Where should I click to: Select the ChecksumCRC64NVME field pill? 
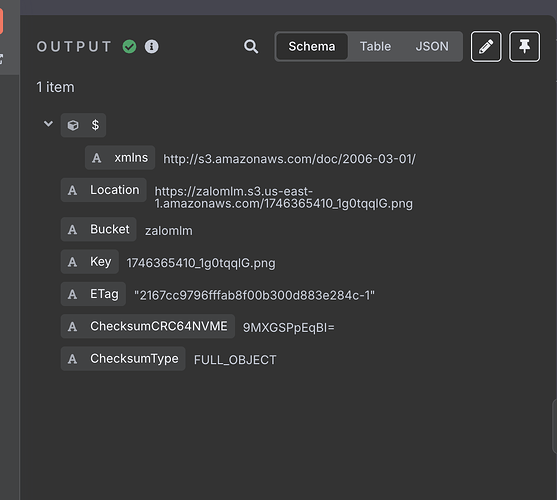tap(148, 326)
